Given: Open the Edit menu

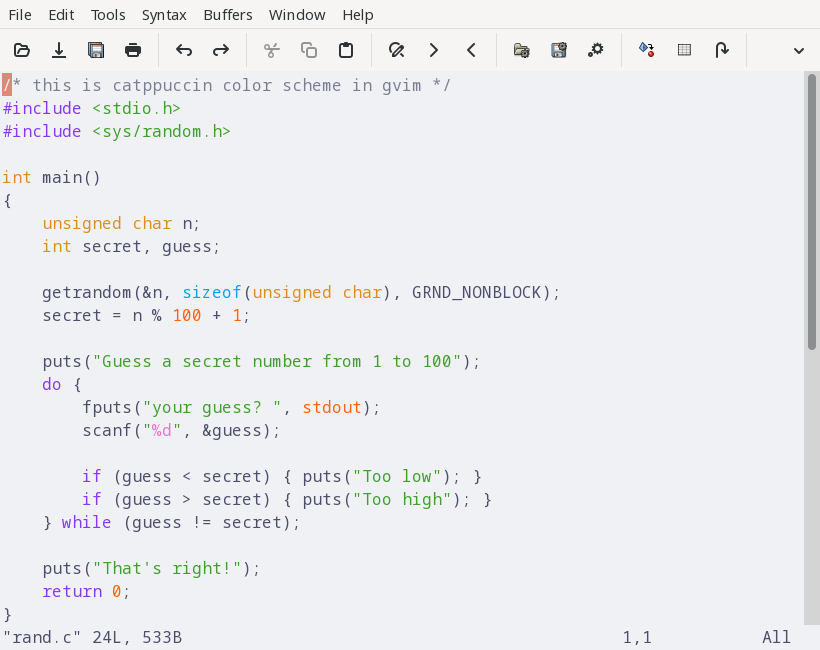Looking at the screenshot, I should click(x=61, y=15).
